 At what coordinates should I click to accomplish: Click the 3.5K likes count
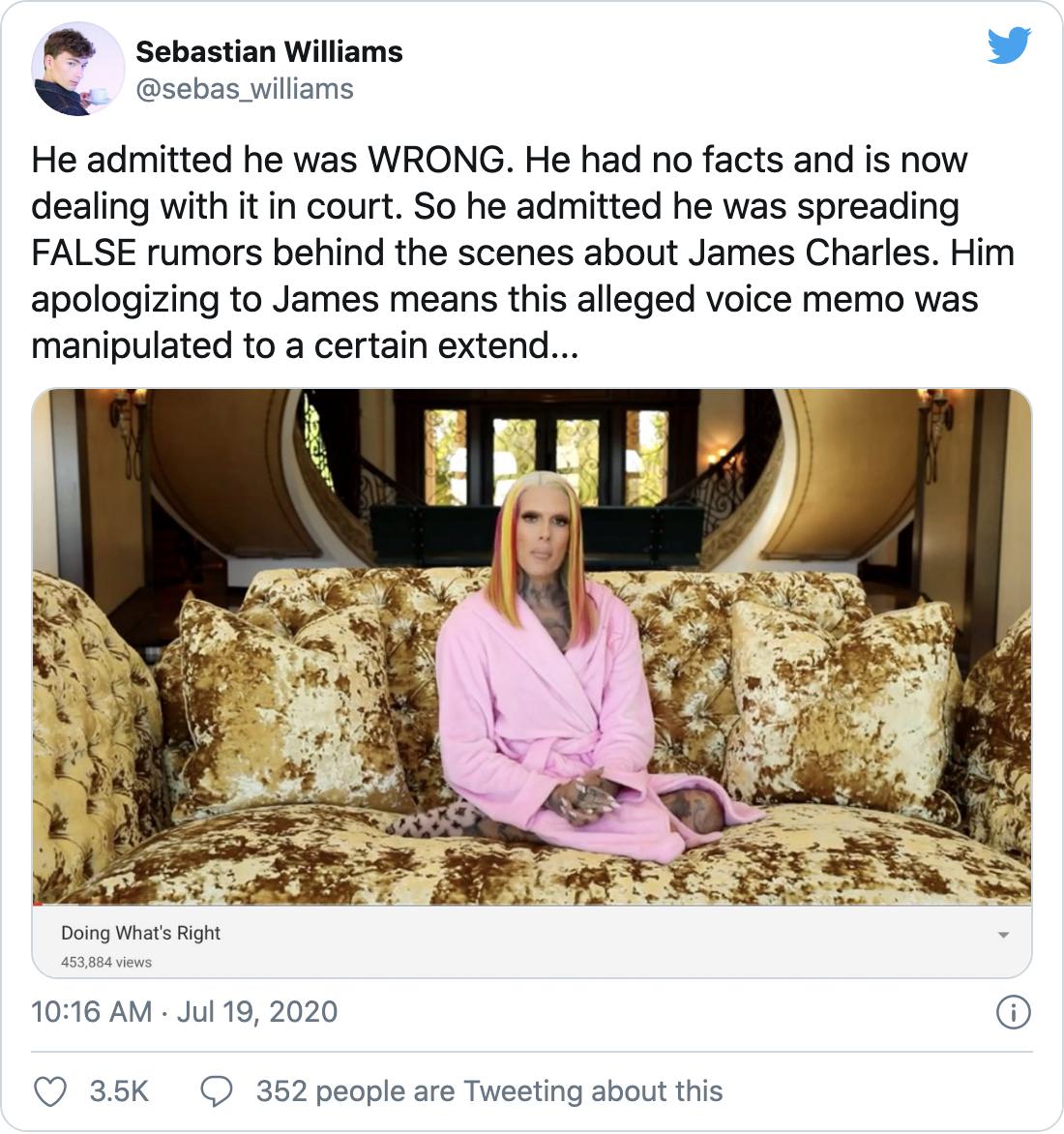tap(119, 1091)
